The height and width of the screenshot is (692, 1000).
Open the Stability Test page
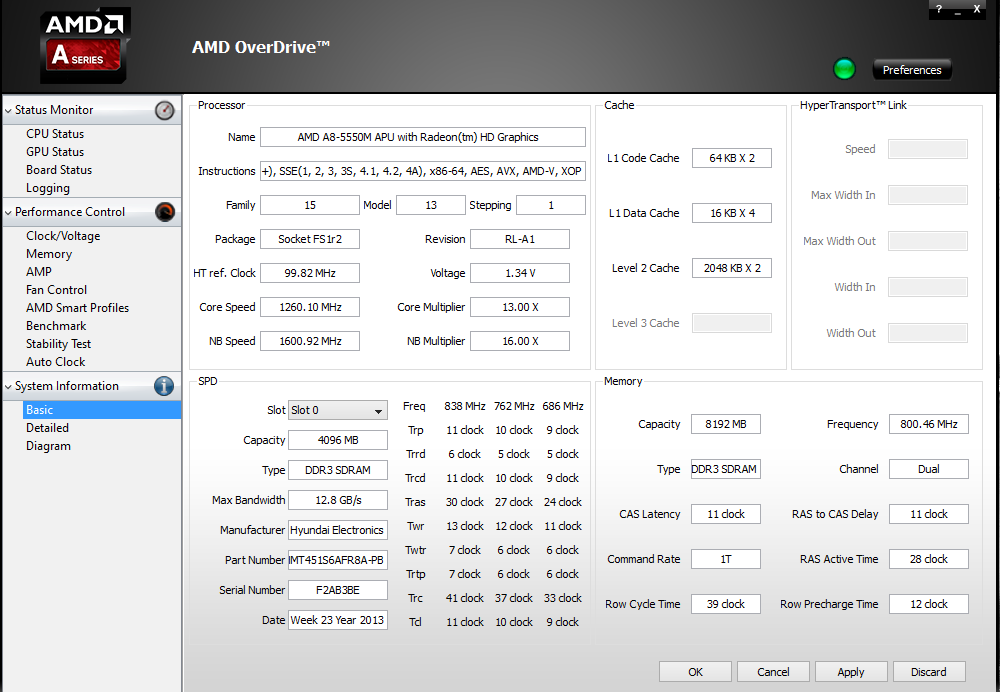pos(59,344)
